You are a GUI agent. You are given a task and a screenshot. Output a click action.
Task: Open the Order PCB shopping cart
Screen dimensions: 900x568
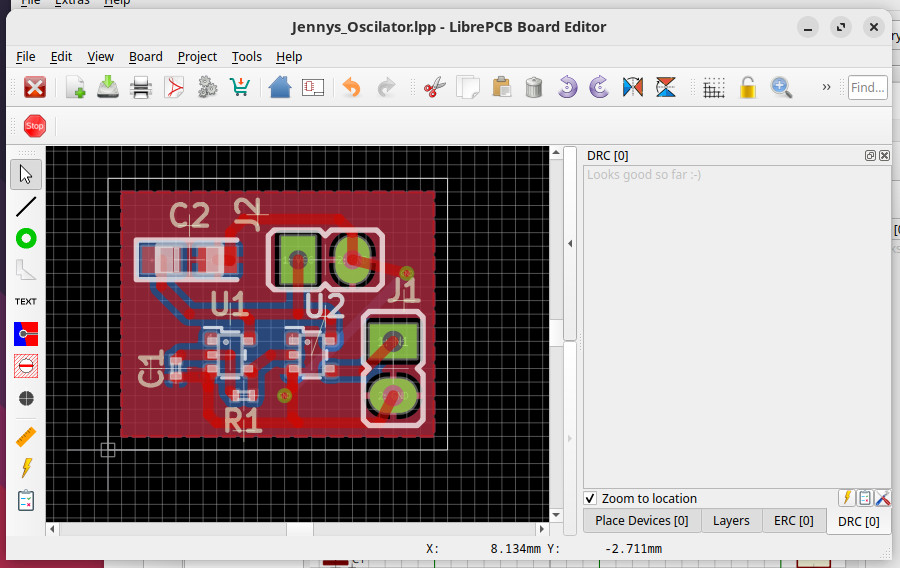click(x=239, y=88)
